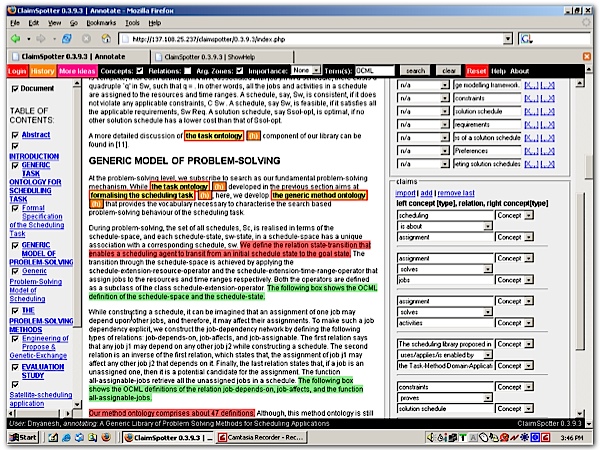Click the table of contents horizontal scrollbar
600x450 pixels.
tap(40, 413)
